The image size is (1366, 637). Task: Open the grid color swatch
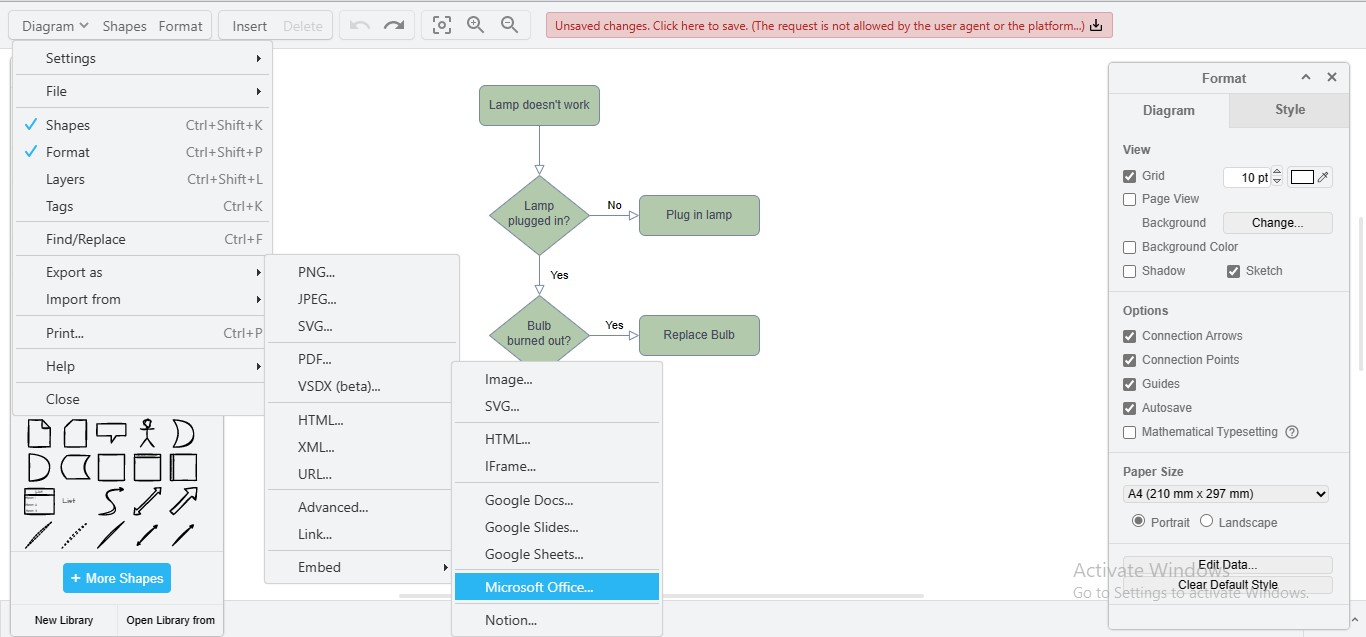pyautogui.click(x=1302, y=177)
